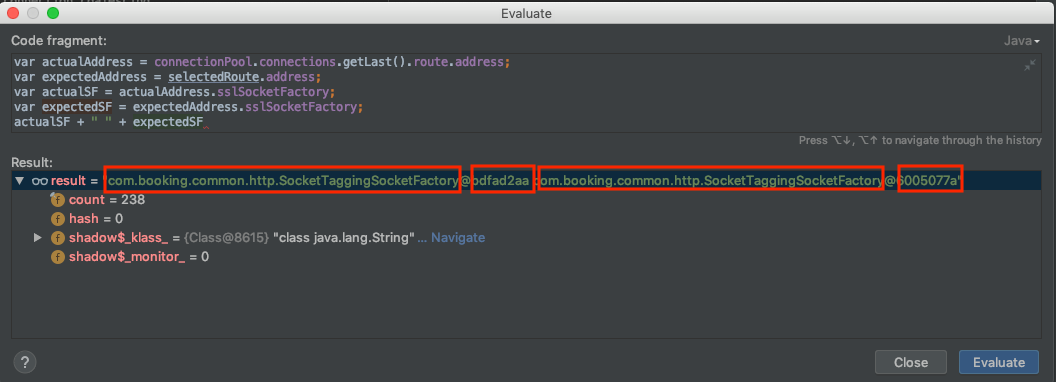Open the help question mark button
This screenshot has width=1056, height=382.
pyautogui.click(x=25, y=362)
